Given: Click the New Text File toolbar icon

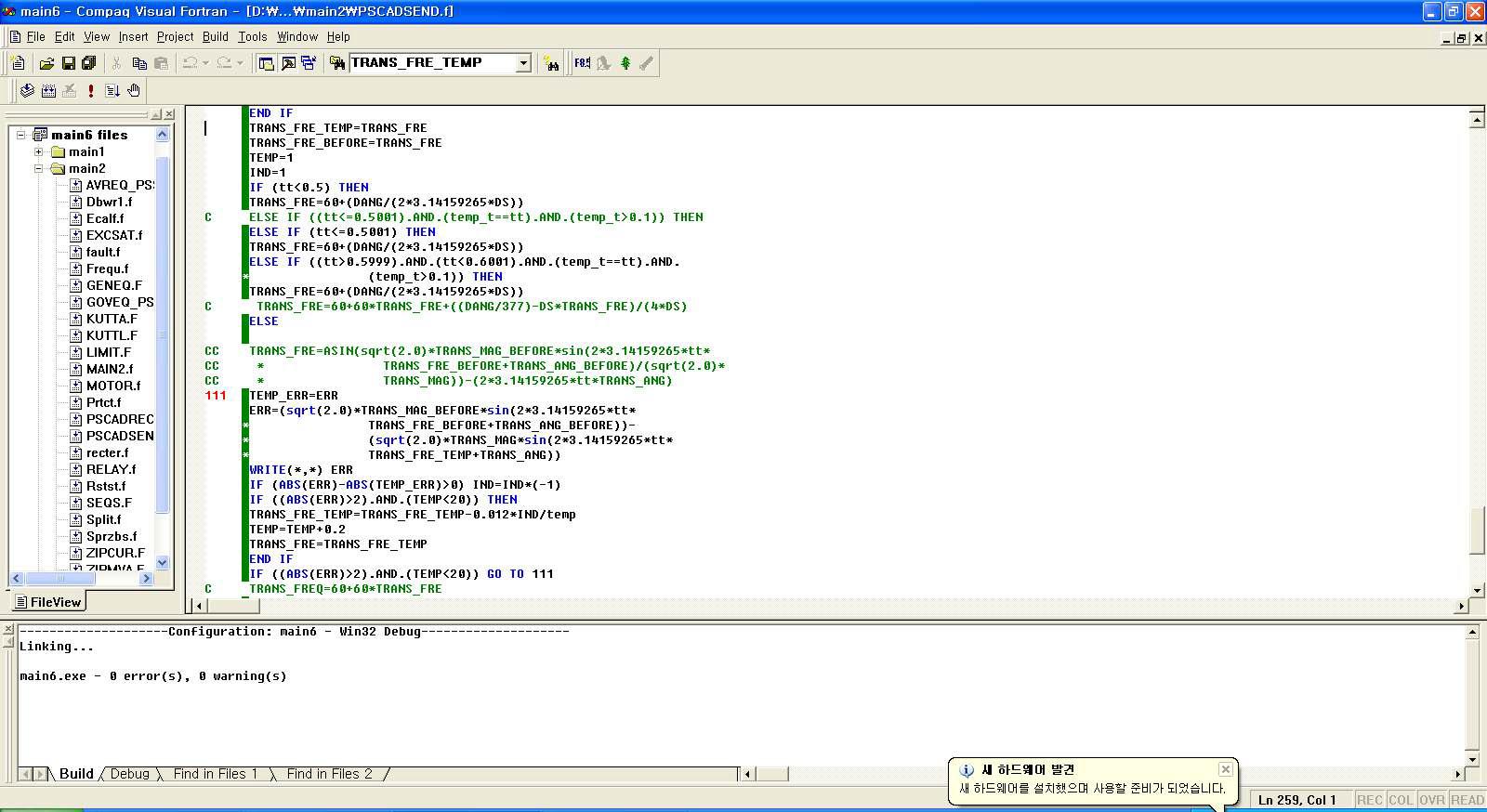Looking at the screenshot, I should (x=18, y=63).
